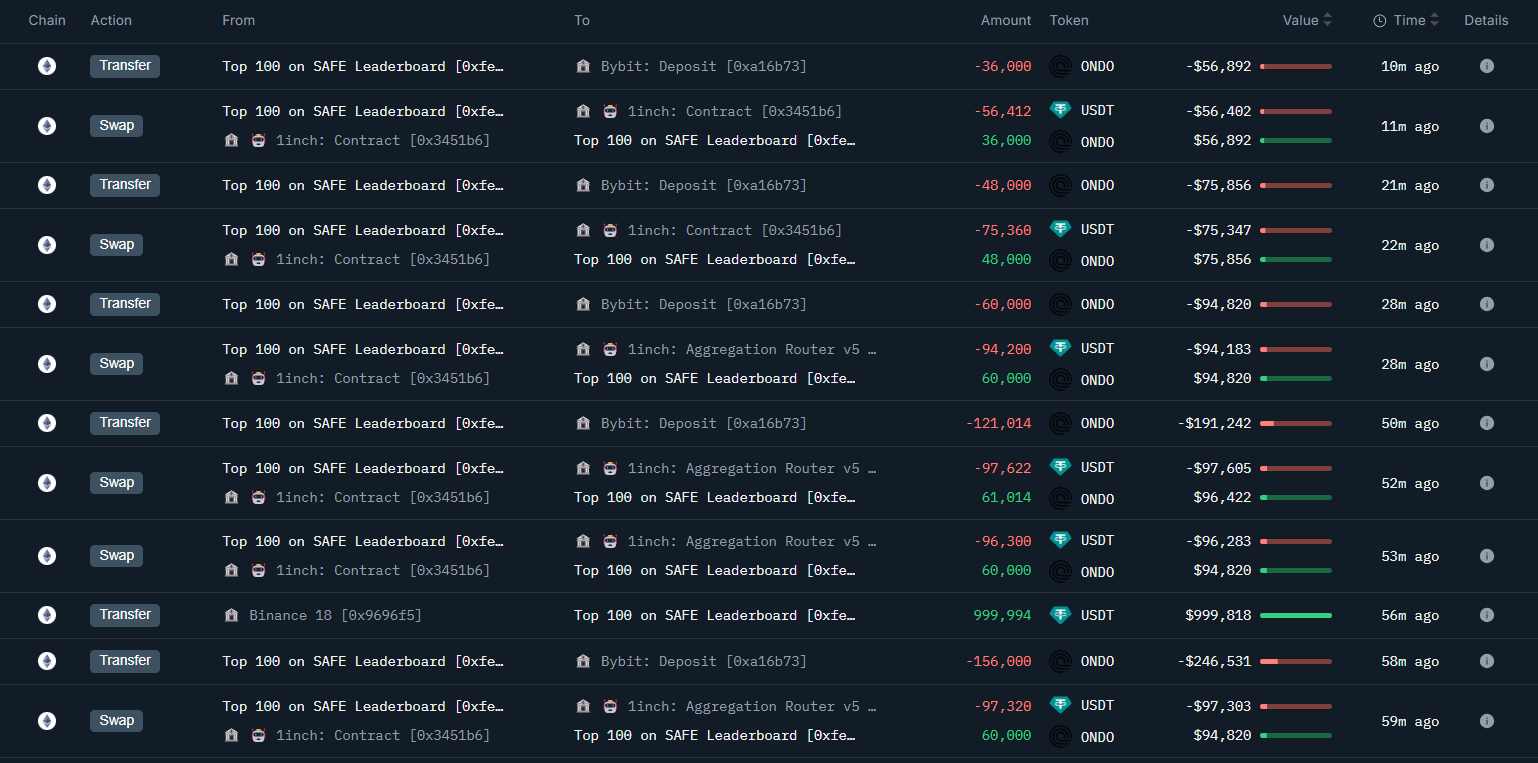Open details info icon for 53m ago swap
Image resolution: width=1538 pixels, height=763 pixels.
(1486, 556)
